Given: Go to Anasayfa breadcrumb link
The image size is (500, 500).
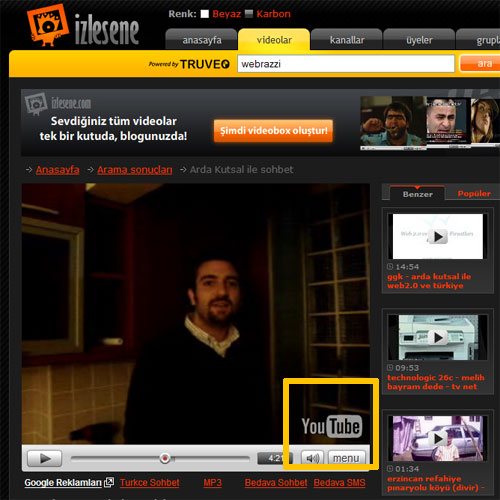Looking at the screenshot, I should tap(58, 170).
